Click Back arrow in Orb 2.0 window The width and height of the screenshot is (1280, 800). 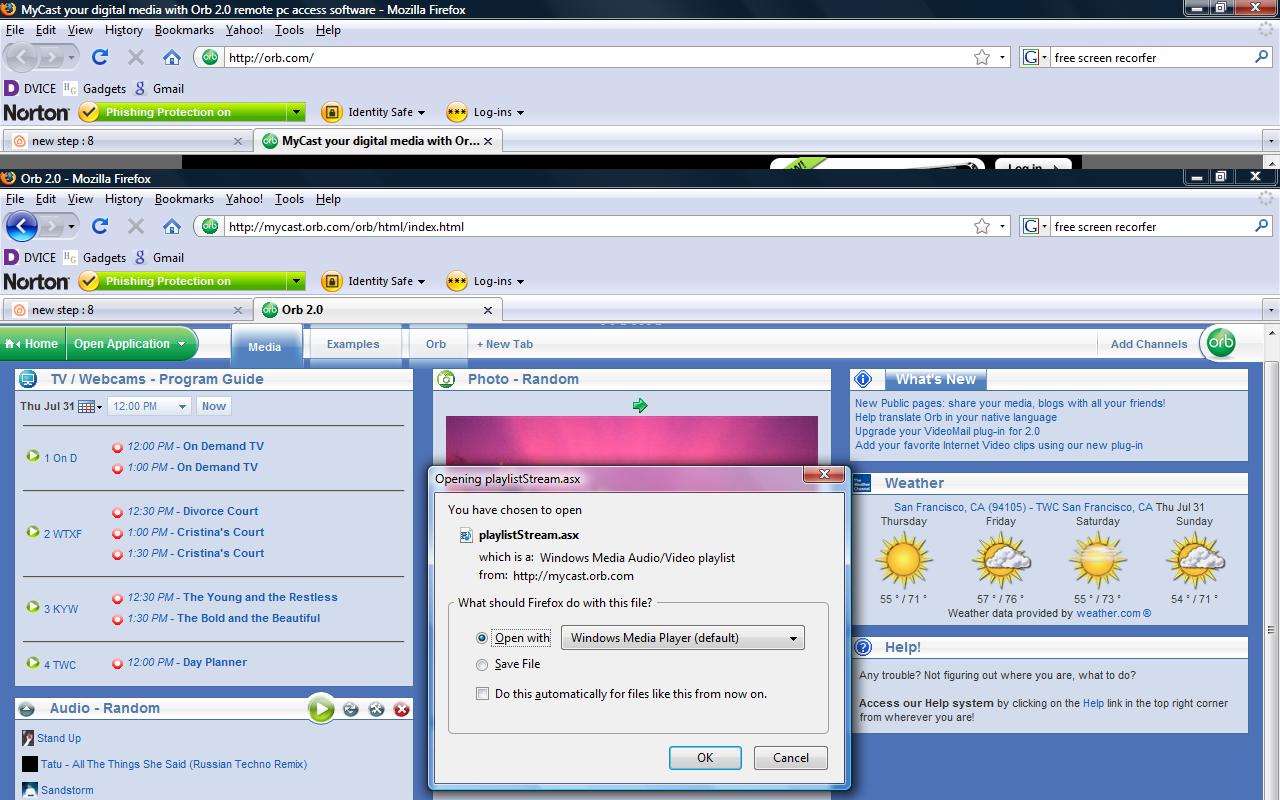(x=22, y=226)
